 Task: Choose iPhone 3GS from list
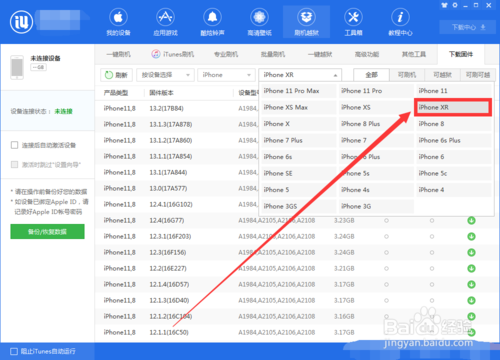click(x=299, y=206)
